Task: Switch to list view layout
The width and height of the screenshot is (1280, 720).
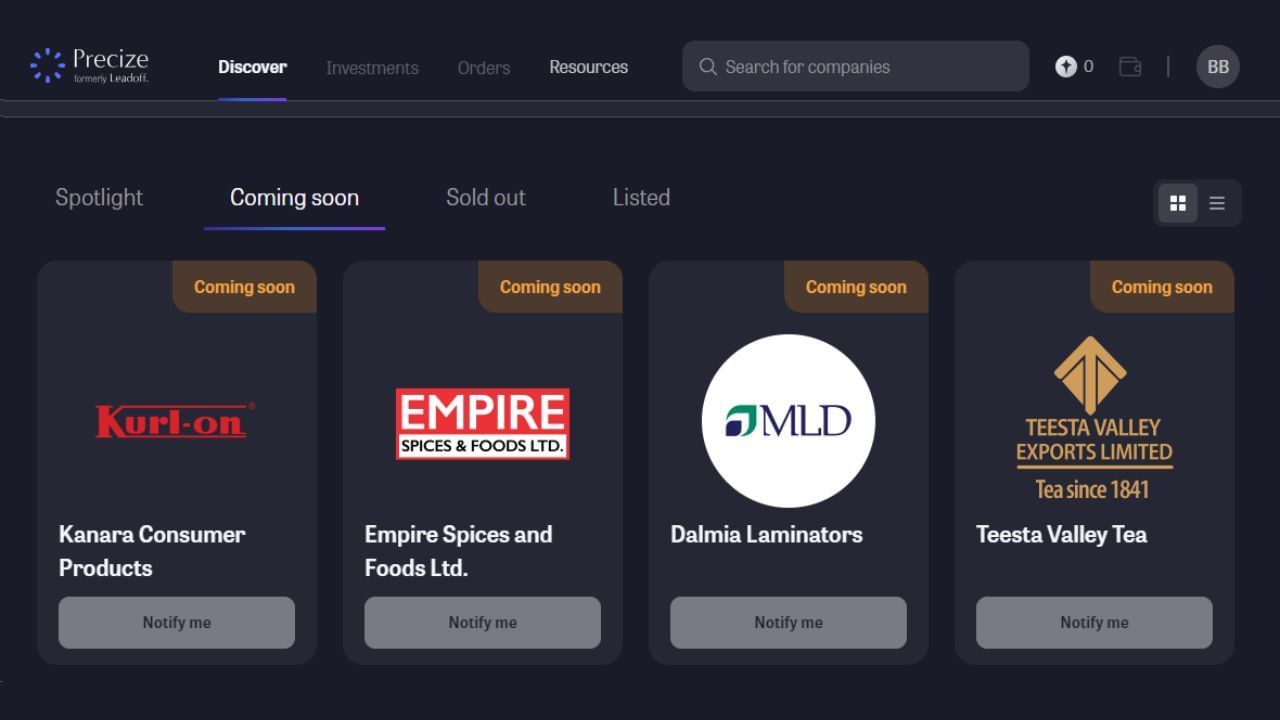Action: [1217, 203]
